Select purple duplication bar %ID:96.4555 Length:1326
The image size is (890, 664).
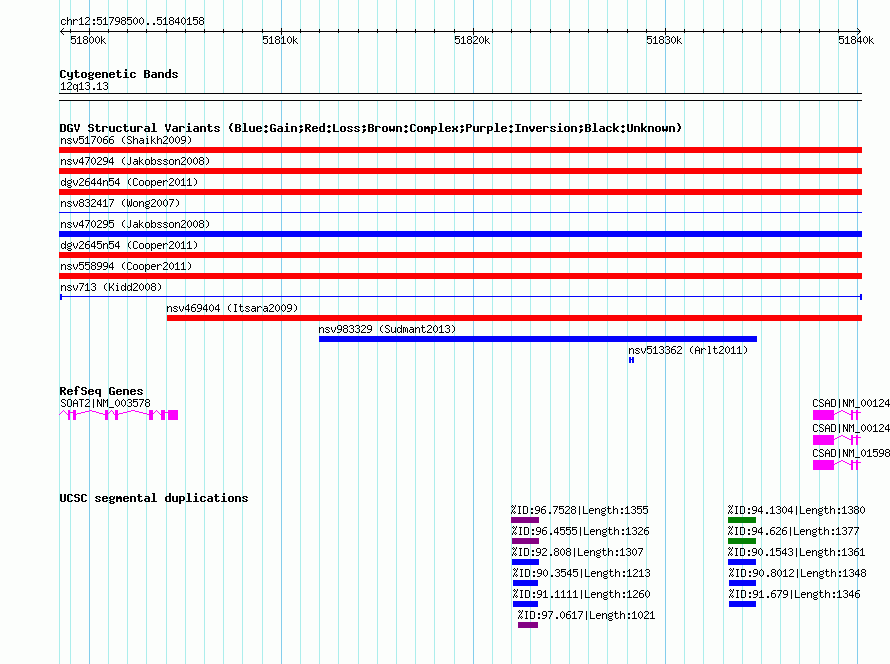525,541
